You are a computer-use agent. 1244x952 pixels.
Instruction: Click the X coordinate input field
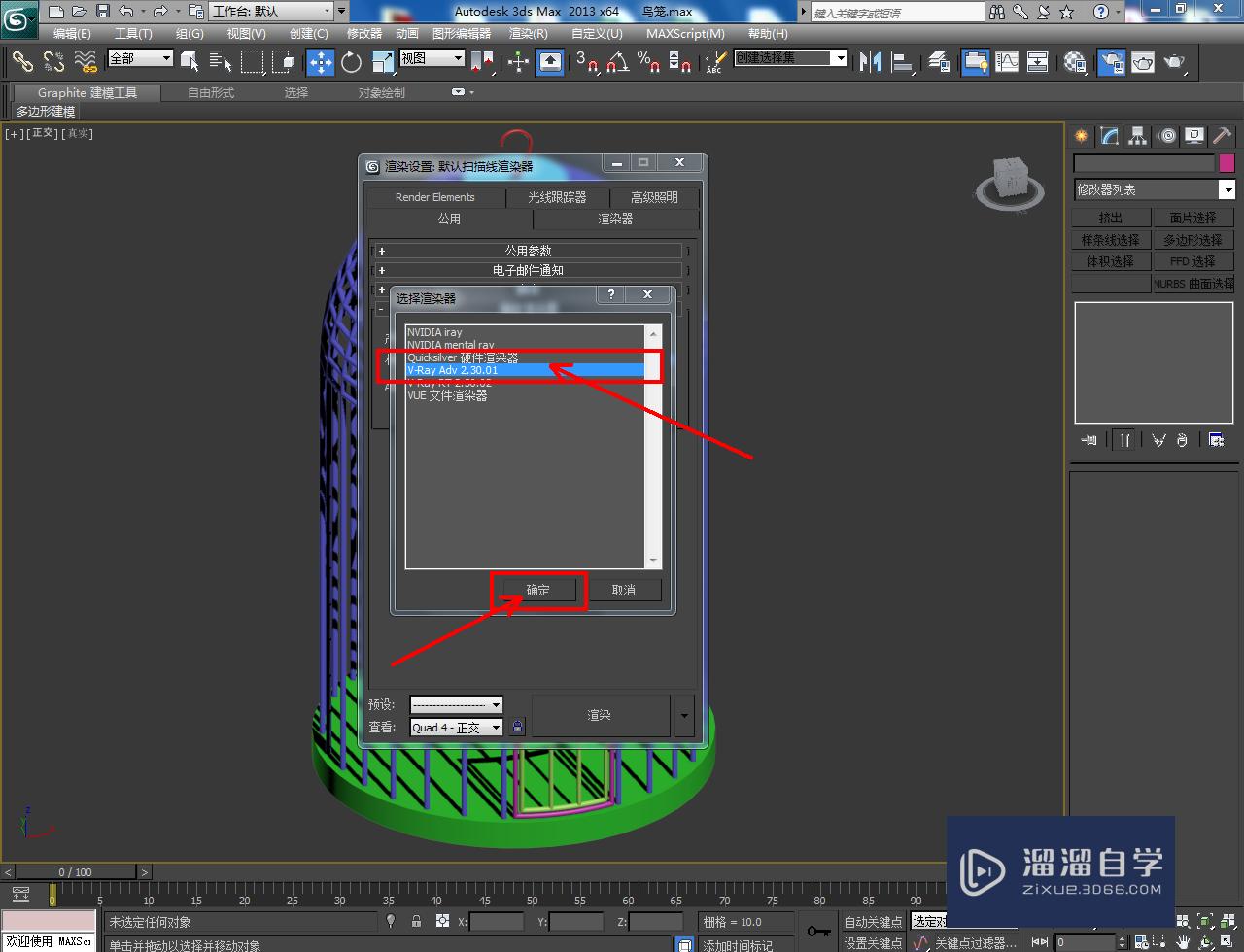click(498, 922)
